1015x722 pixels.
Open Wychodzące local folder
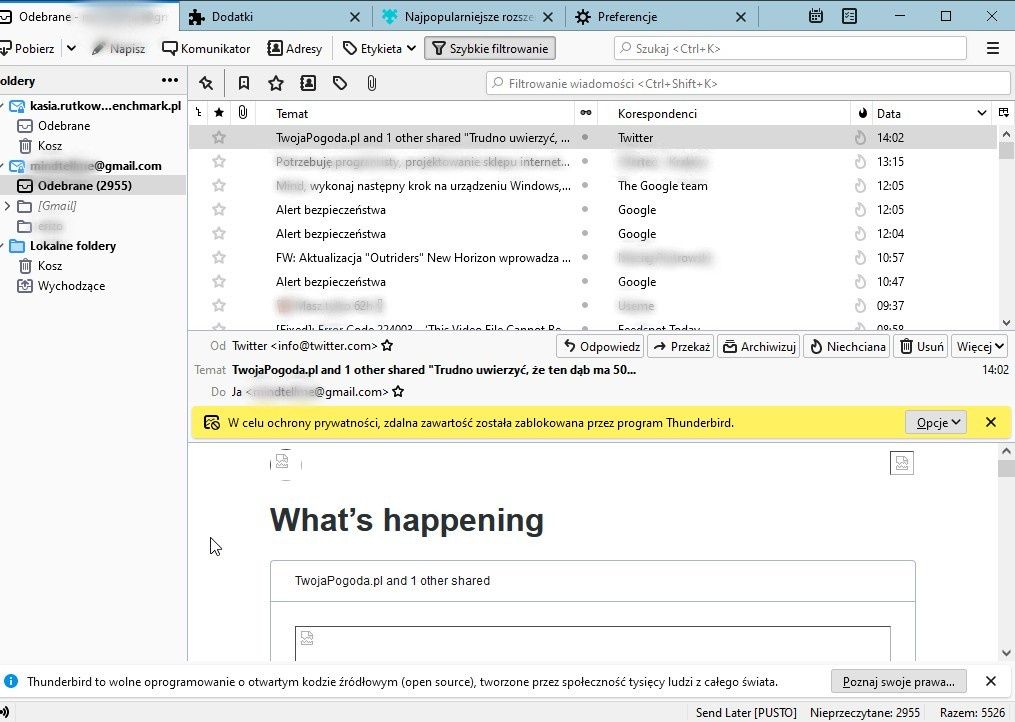(71, 286)
